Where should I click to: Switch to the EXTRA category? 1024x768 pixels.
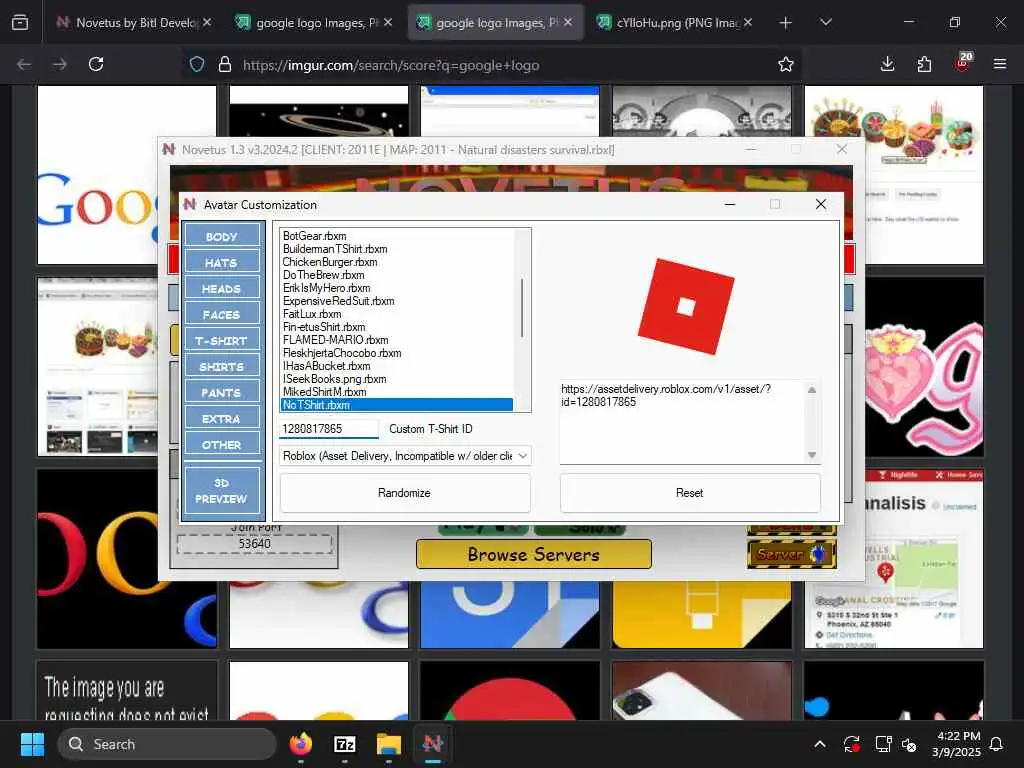[221, 419]
